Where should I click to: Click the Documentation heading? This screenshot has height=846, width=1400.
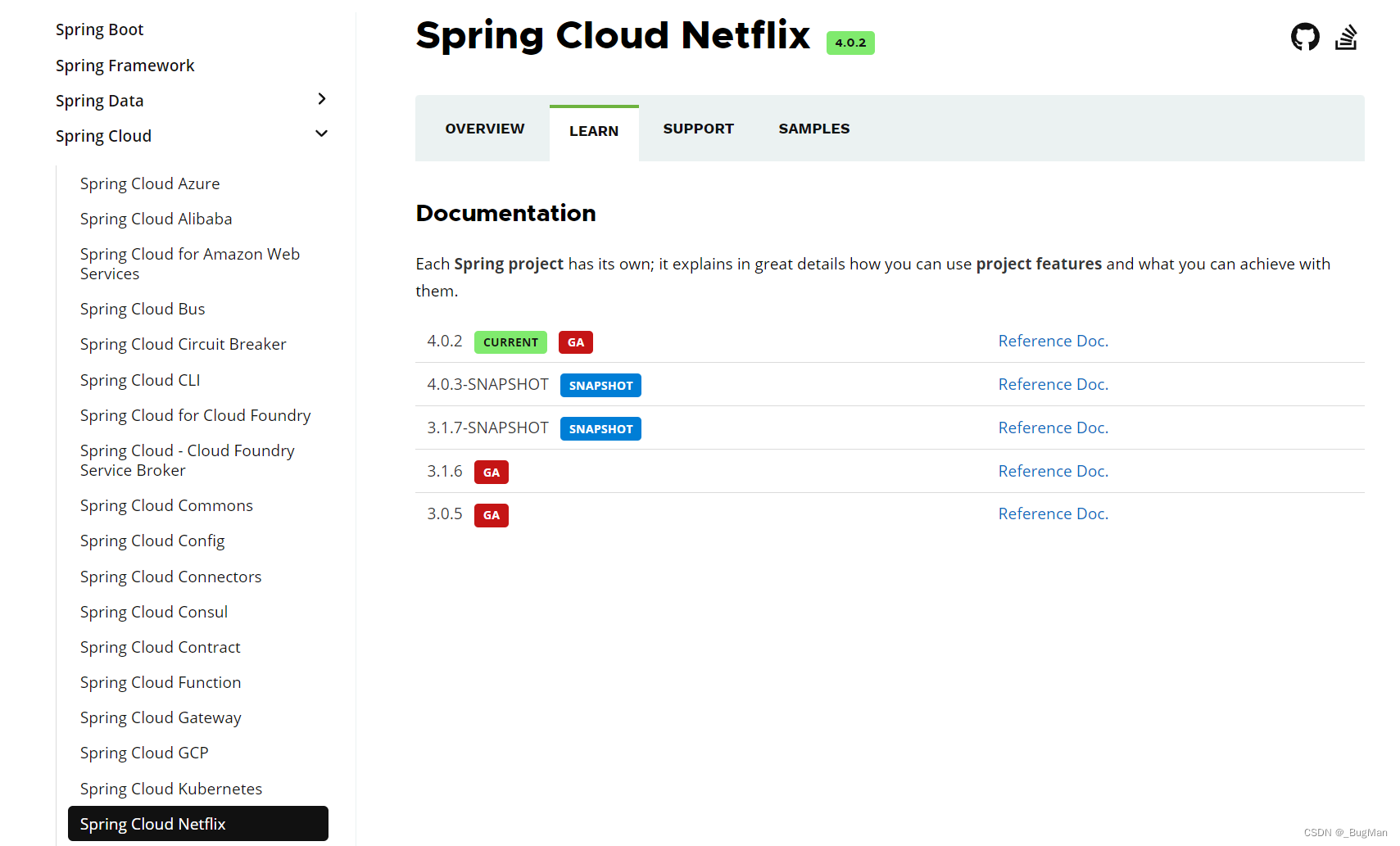[506, 213]
